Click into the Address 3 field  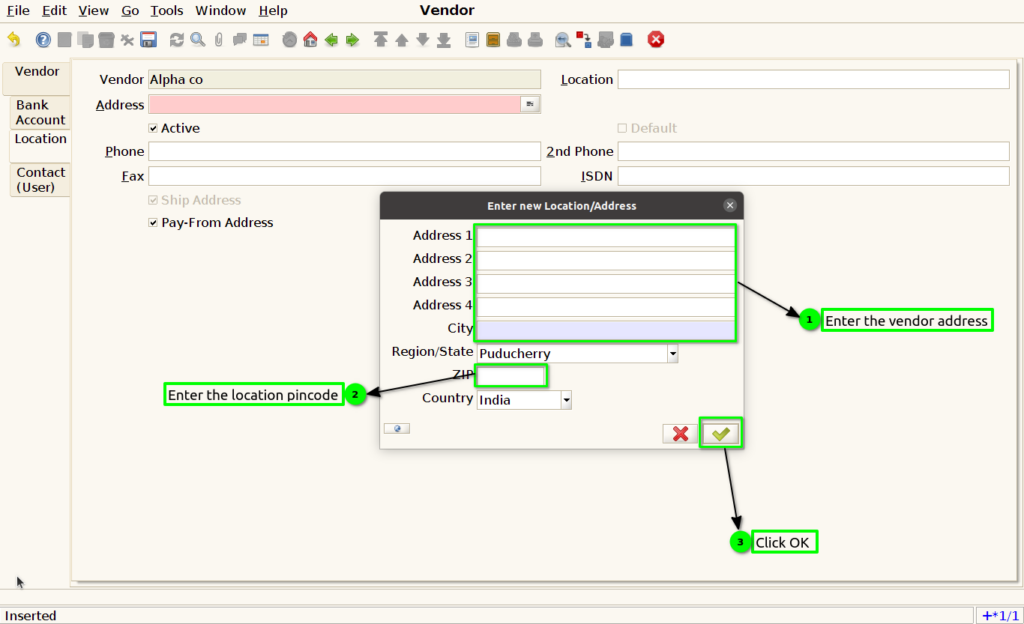[x=605, y=283]
